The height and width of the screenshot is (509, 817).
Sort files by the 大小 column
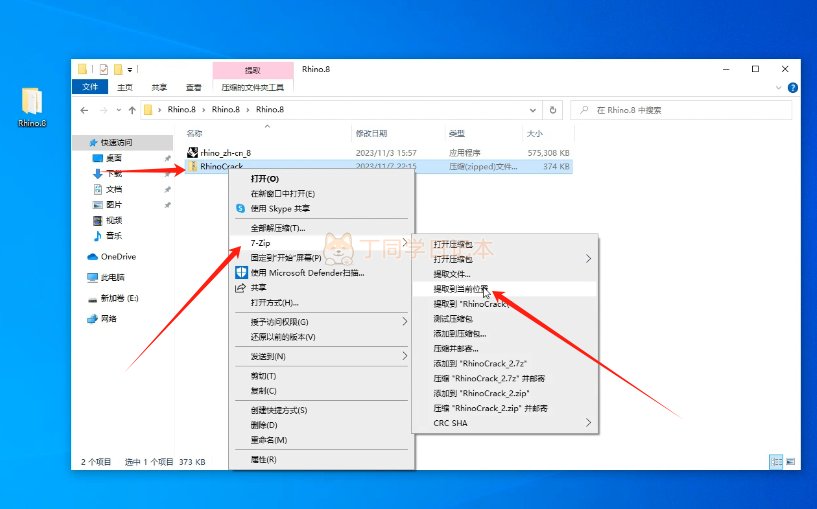click(x=535, y=133)
